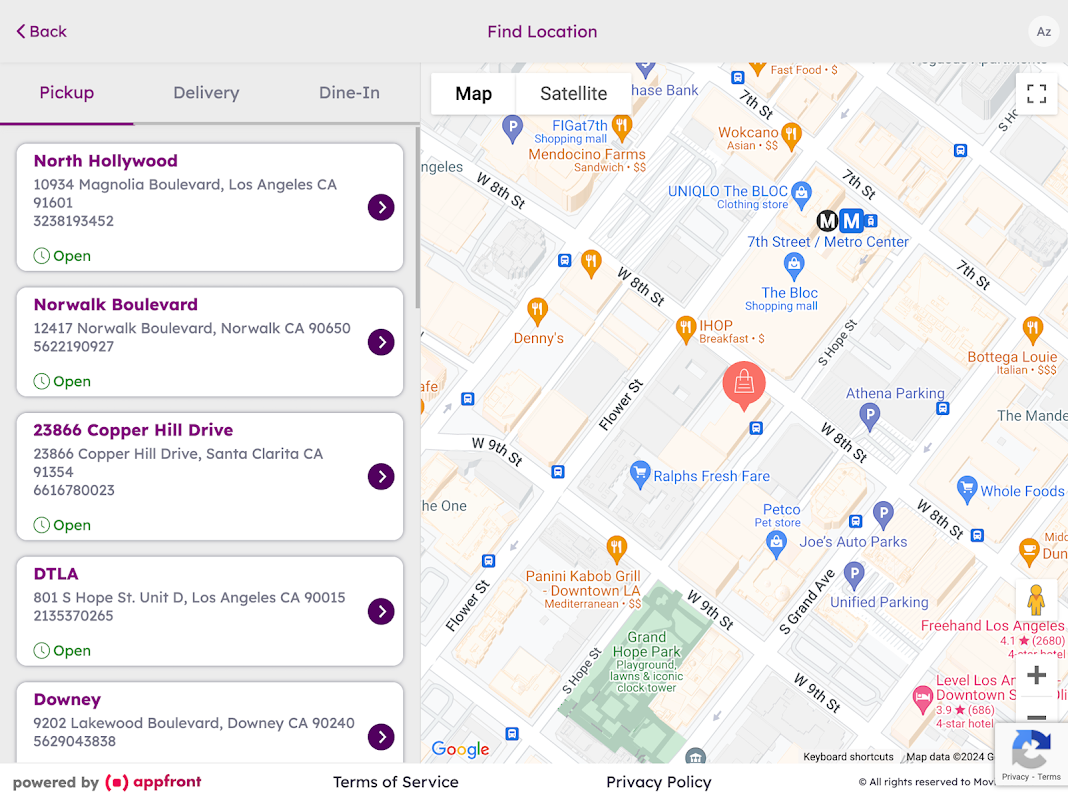The width and height of the screenshot is (1068, 800).
Task: Open the appfront powered-by link
Action: coord(154,782)
